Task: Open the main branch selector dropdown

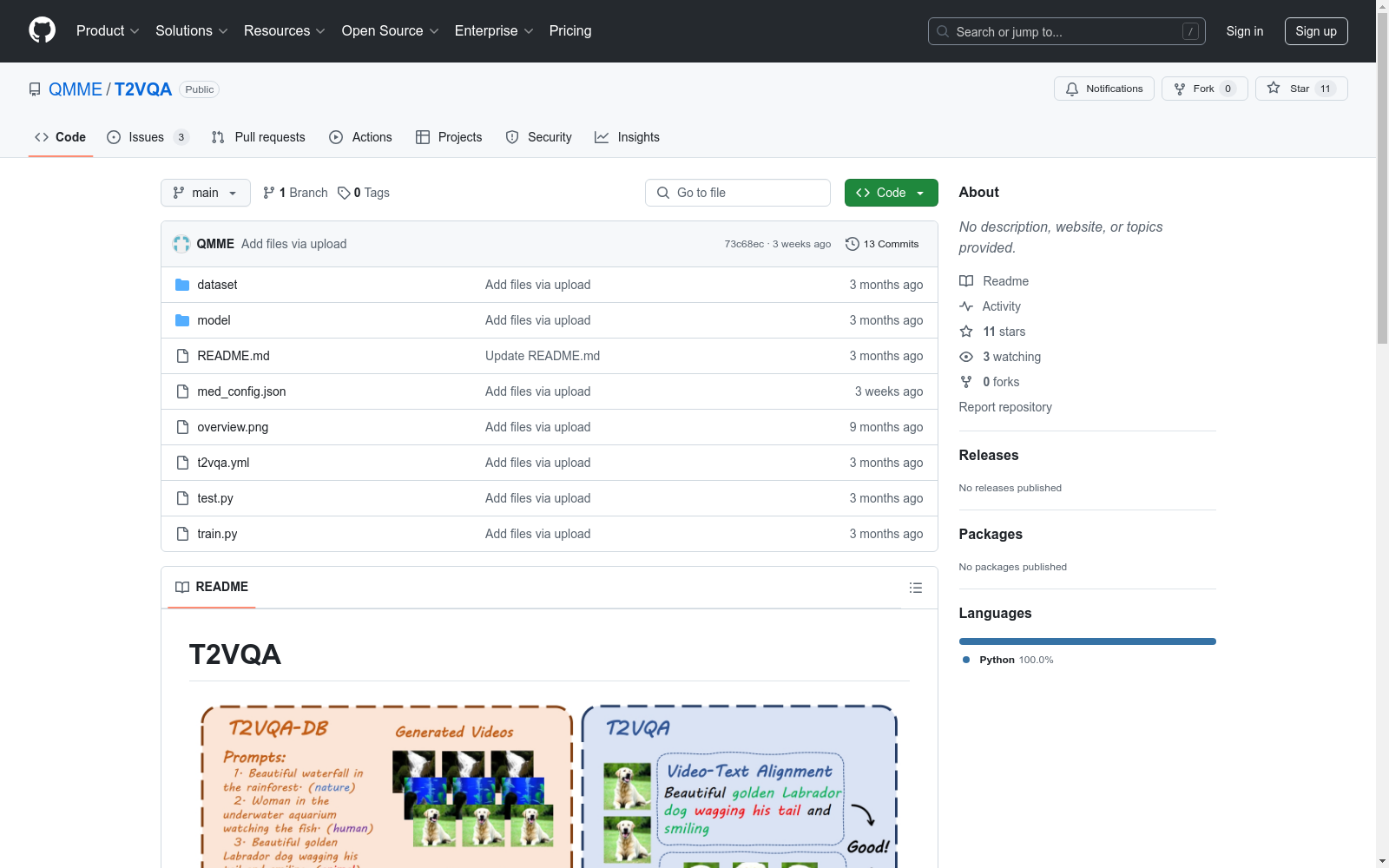Action: pyautogui.click(x=206, y=193)
